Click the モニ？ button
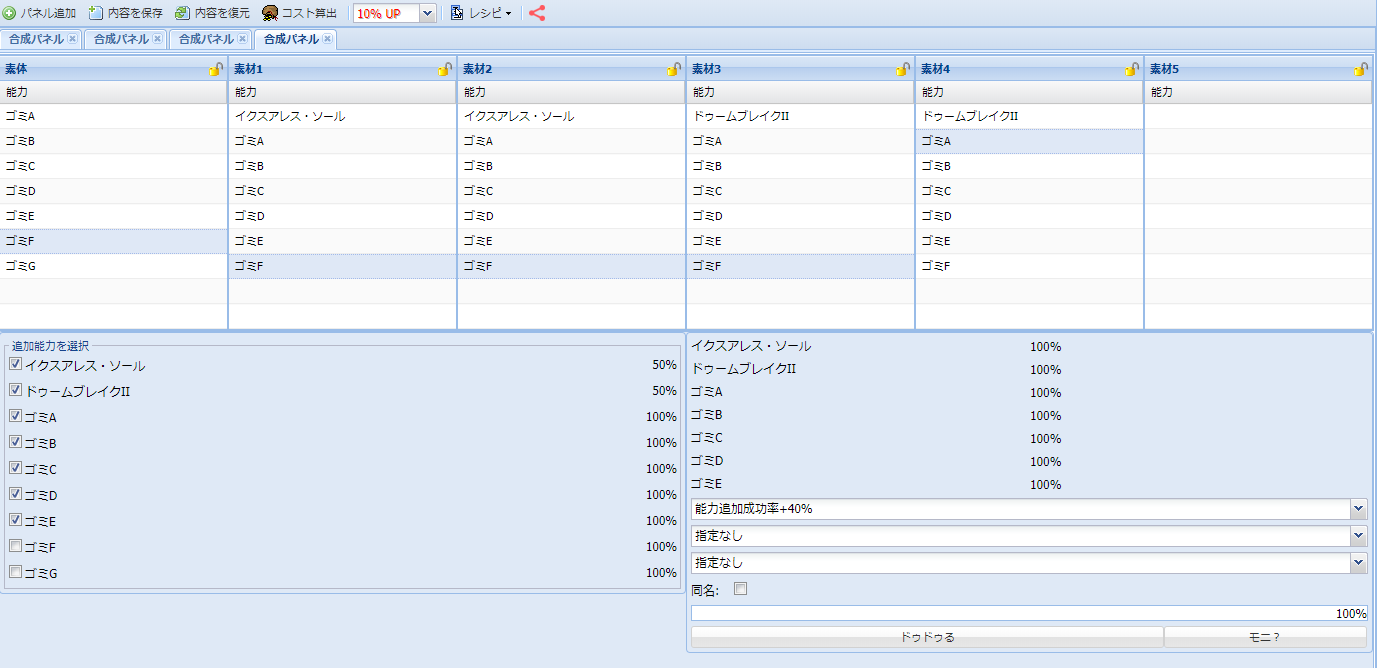This screenshot has height=668, width=1377. click(1265, 637)
